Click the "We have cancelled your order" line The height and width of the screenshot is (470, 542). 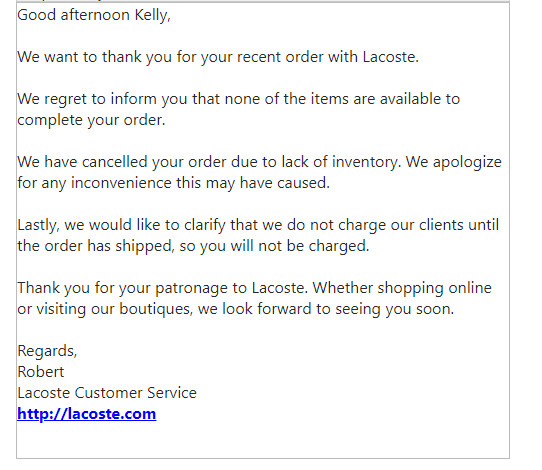pyautogui.click(x=259, y=162)
